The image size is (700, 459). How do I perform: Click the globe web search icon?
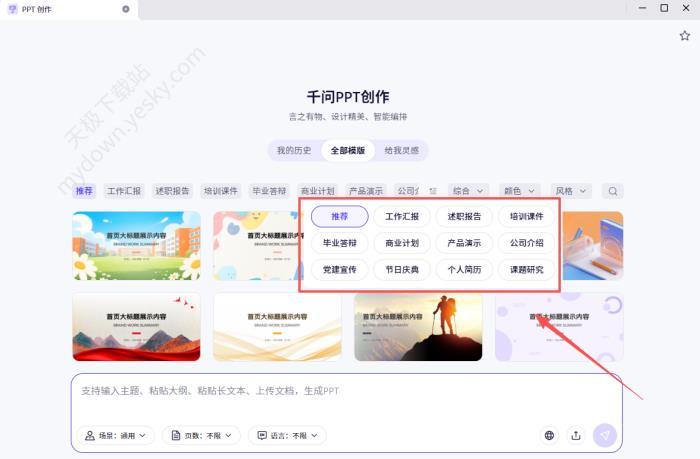pyautogui.click(x=549, y=435)
